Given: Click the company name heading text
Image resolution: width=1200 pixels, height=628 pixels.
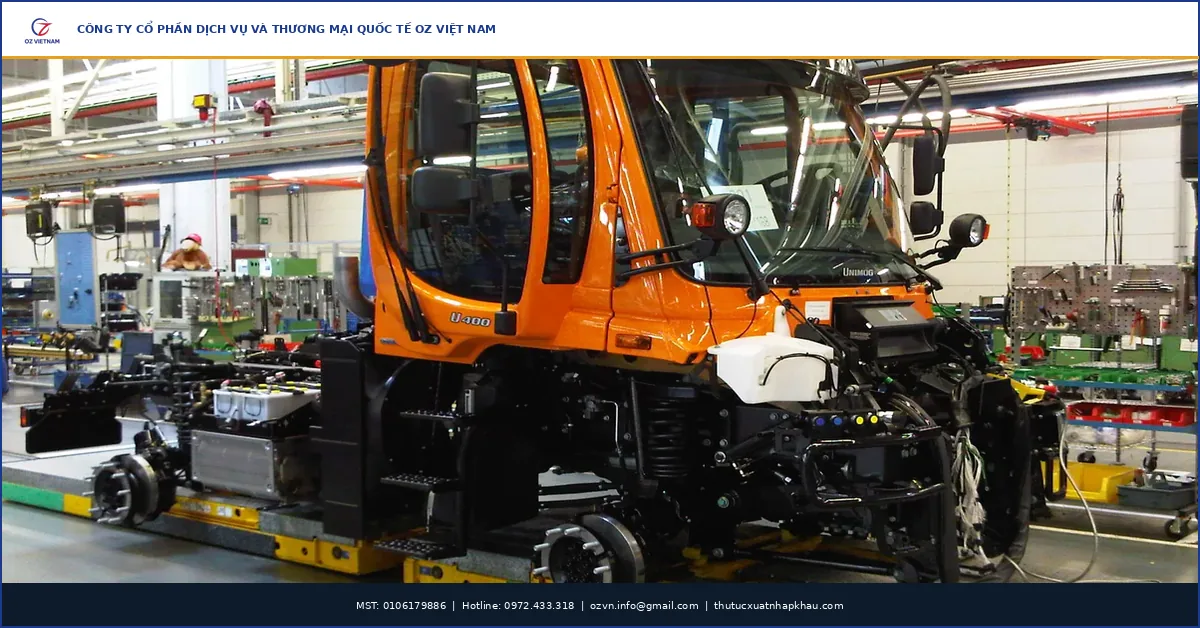Looking at the screenshot, I should click(x=286, y=29).
